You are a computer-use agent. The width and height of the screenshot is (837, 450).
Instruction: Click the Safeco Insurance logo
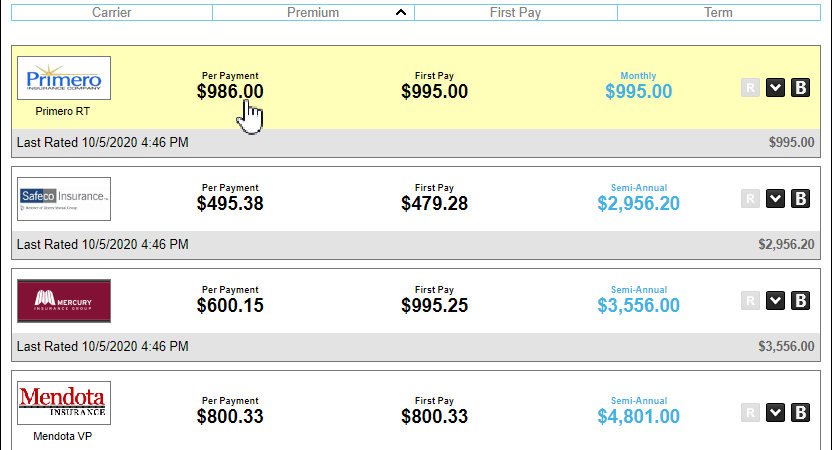[64, 198]
